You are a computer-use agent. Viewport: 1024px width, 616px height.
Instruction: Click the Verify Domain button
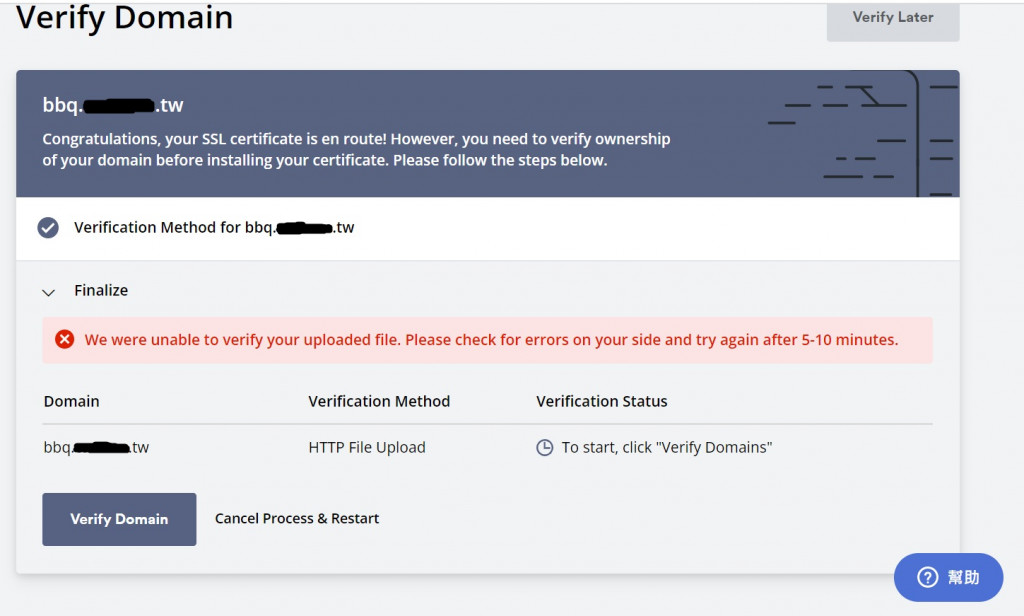(x=119, y=519)
